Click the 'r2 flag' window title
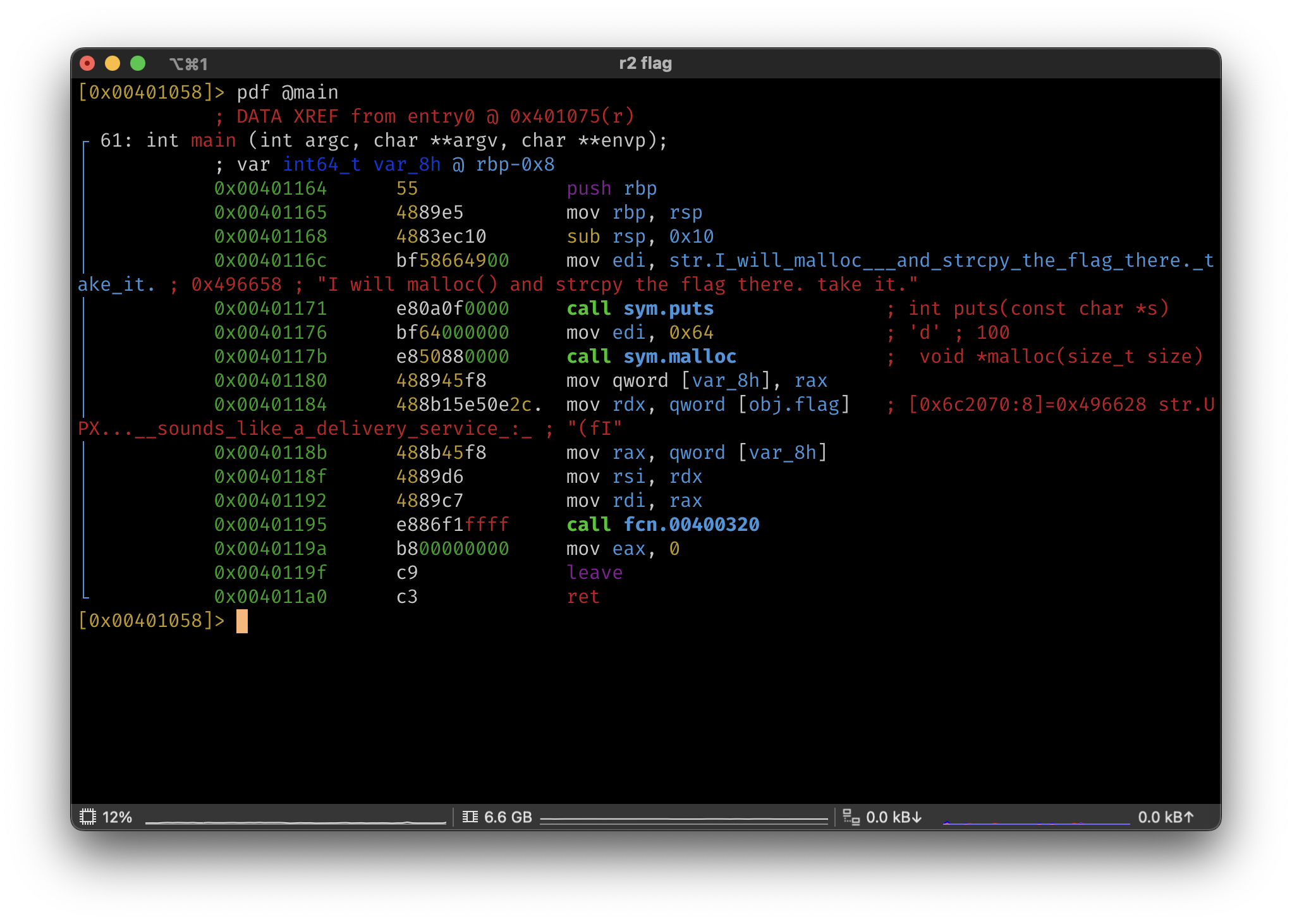 pos(645,63)
